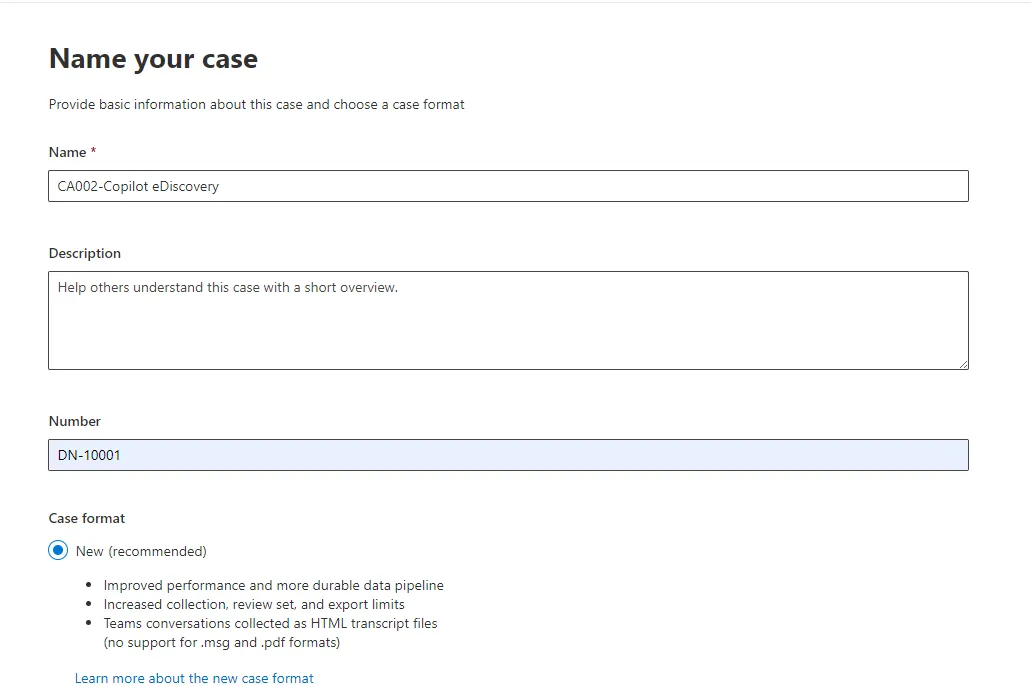Click the Name your case heading
The height and width of the screenshot is (687, 1031).
click(x=152, y=59)
